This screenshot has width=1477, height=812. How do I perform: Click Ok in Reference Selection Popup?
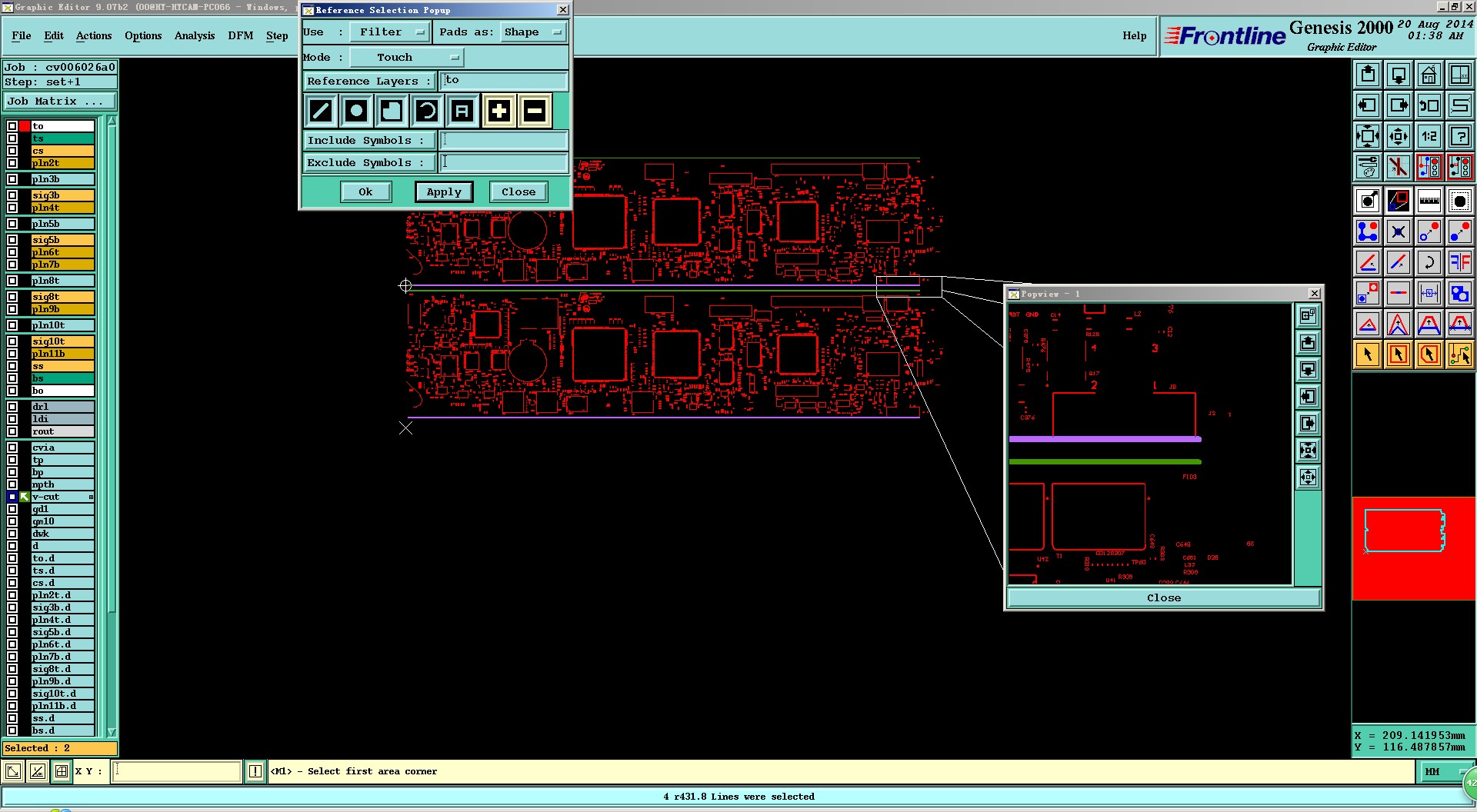tap(365, 192)
